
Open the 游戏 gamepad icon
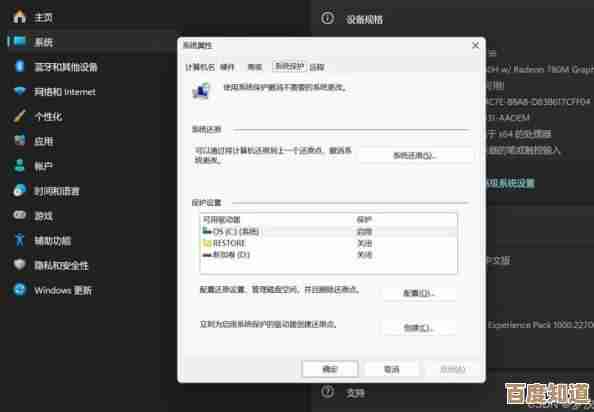pyautogui.click(x=19, y=215)
